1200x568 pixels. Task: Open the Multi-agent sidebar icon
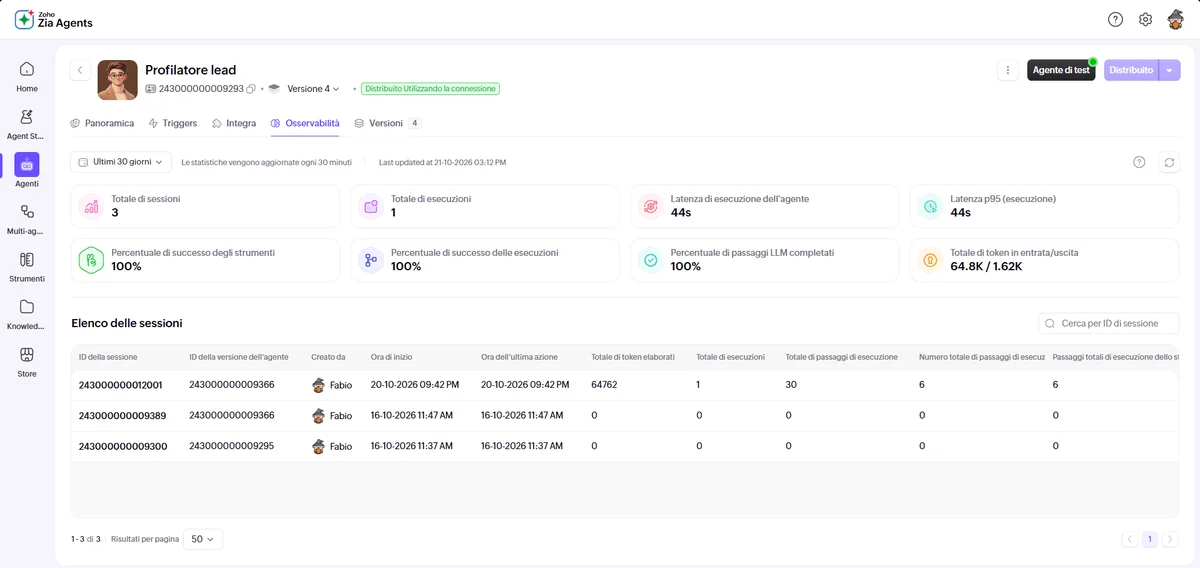pos(27,219)
